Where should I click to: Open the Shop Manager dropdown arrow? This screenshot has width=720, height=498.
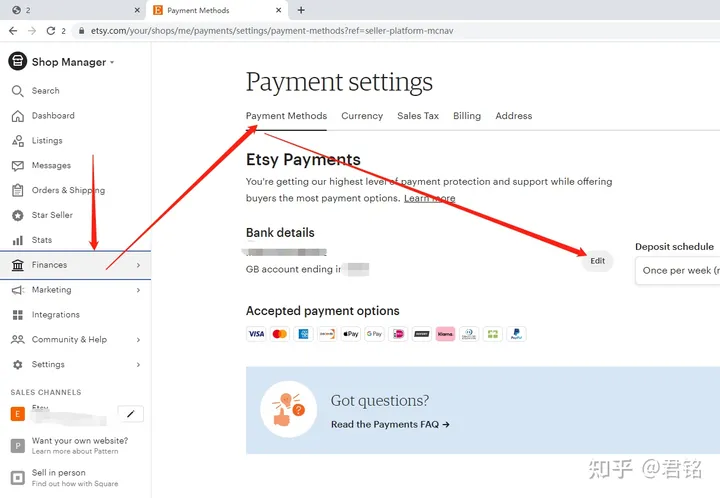[112, 62]
